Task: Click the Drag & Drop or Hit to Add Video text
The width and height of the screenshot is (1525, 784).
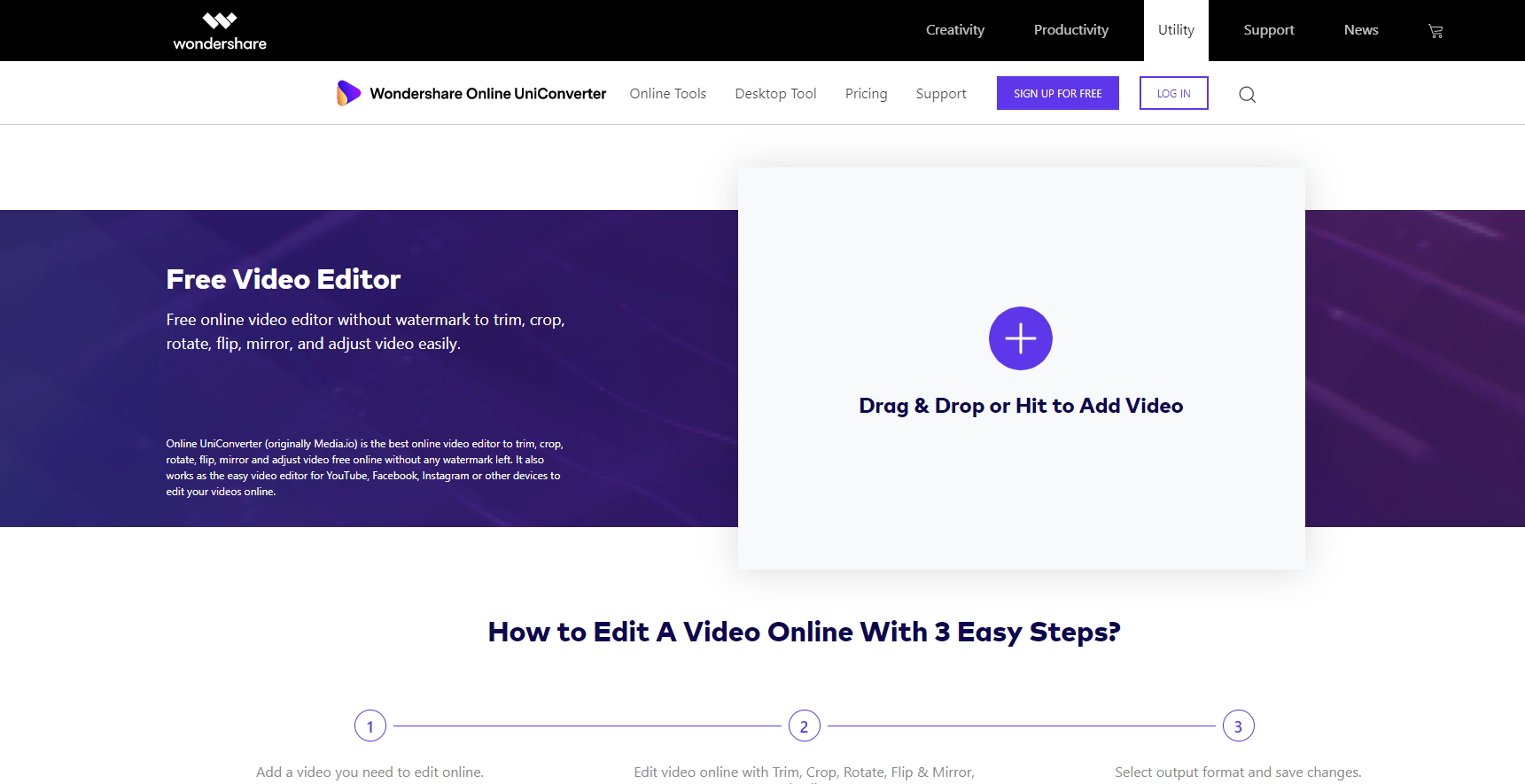Action: (x=1021, y=406)
